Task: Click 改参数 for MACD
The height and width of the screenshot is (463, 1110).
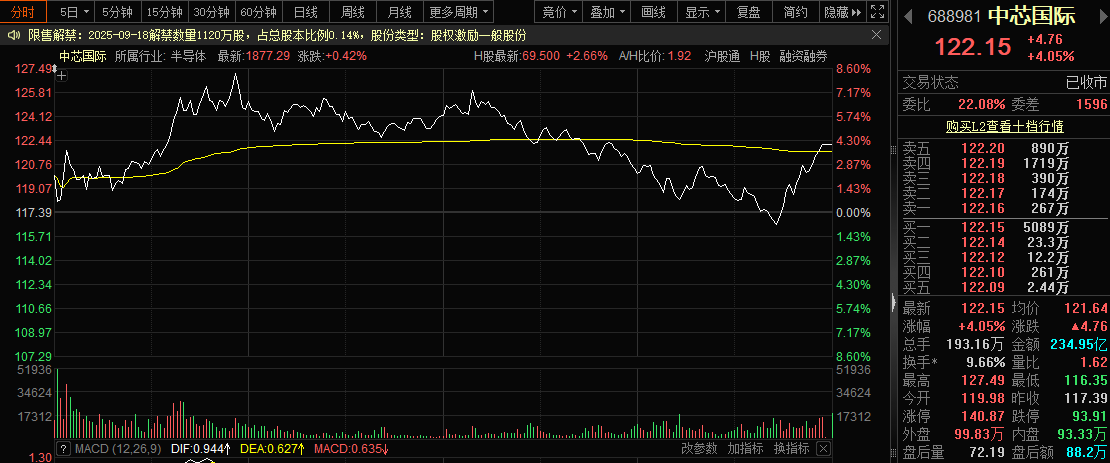Action: click(699, 448)
